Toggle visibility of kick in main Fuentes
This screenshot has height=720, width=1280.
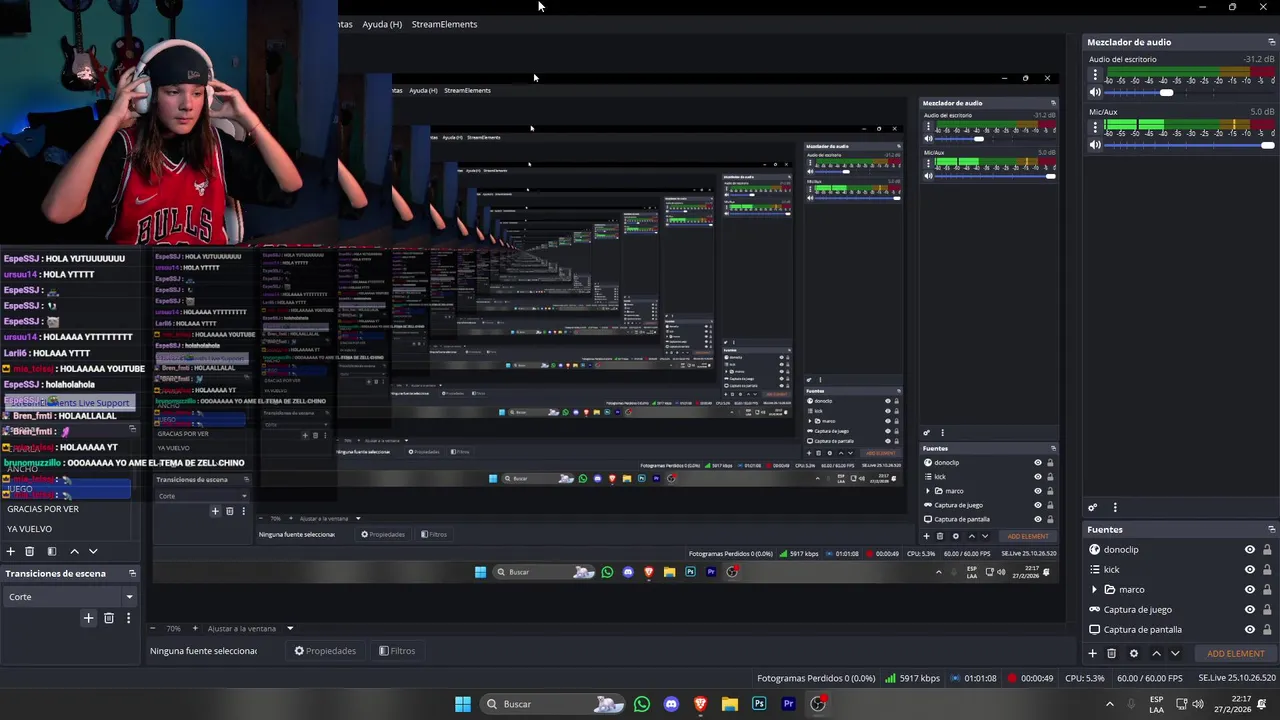click(1250, 570)
